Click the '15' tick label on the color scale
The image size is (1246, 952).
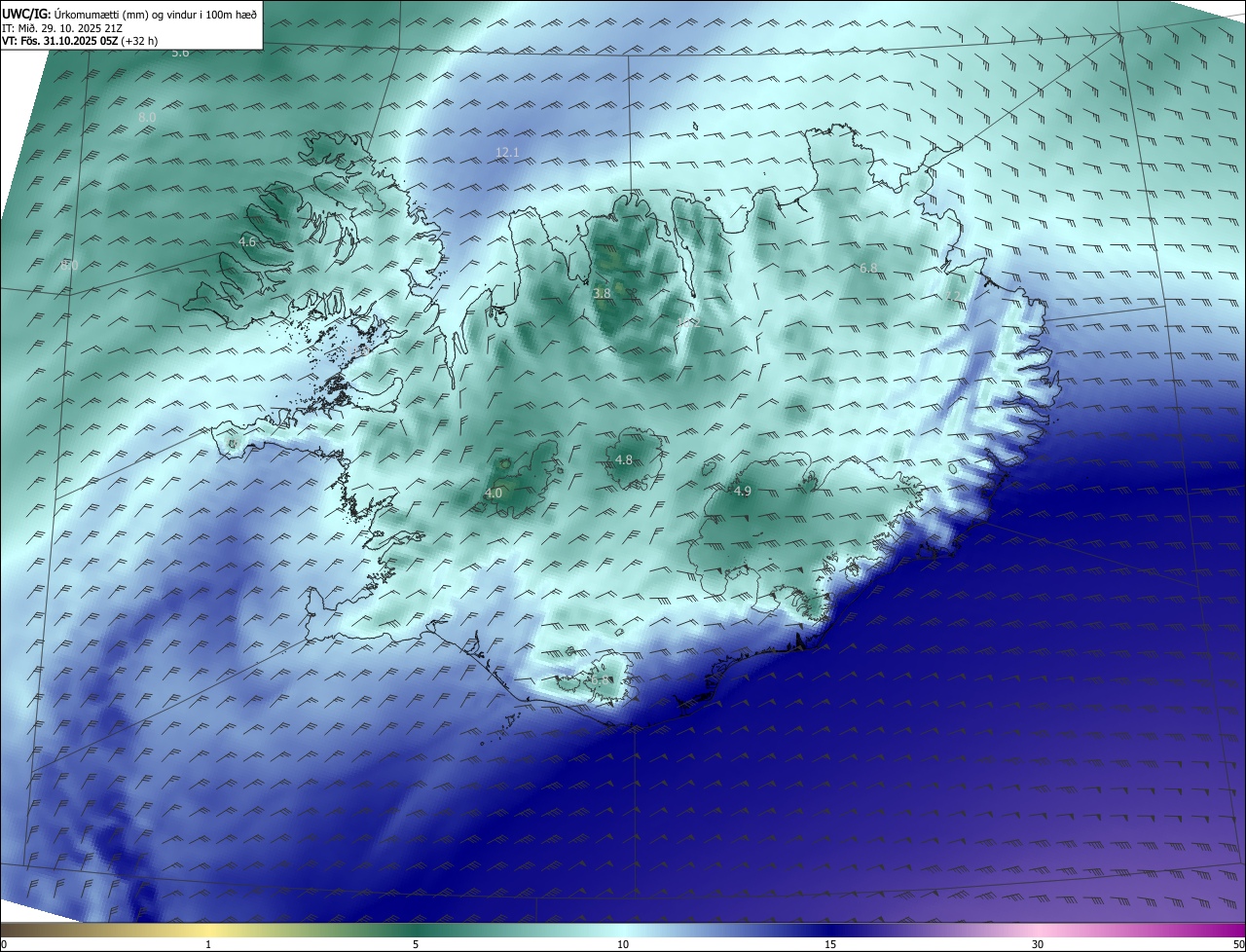pyautogui.click(x=830, y=944)
